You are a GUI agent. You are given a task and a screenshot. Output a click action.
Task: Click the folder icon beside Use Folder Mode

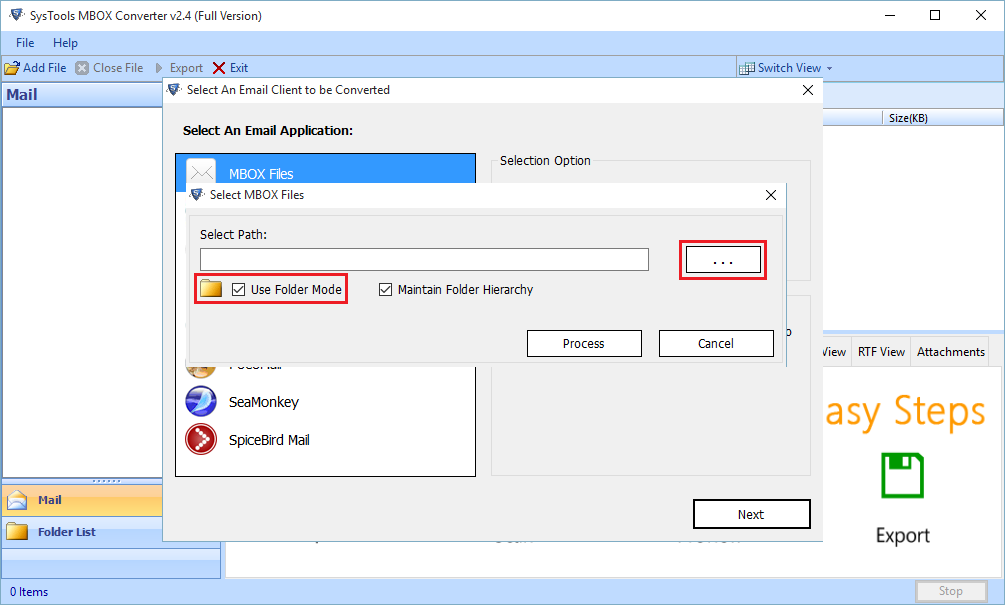(x=211, y=289)
